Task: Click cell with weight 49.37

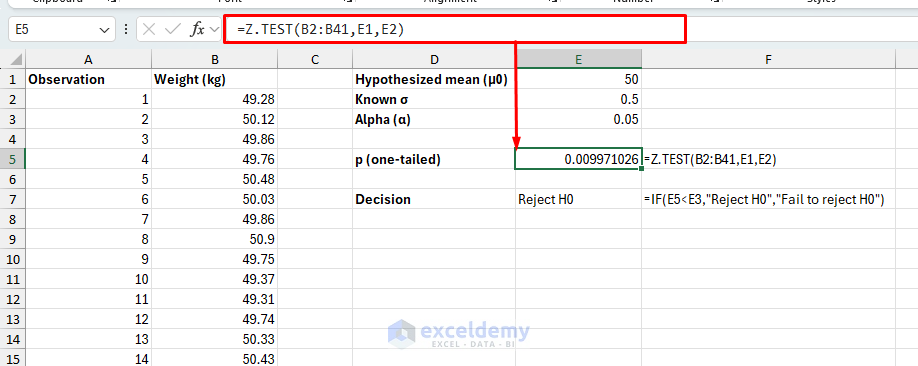Action: (215, 279)
